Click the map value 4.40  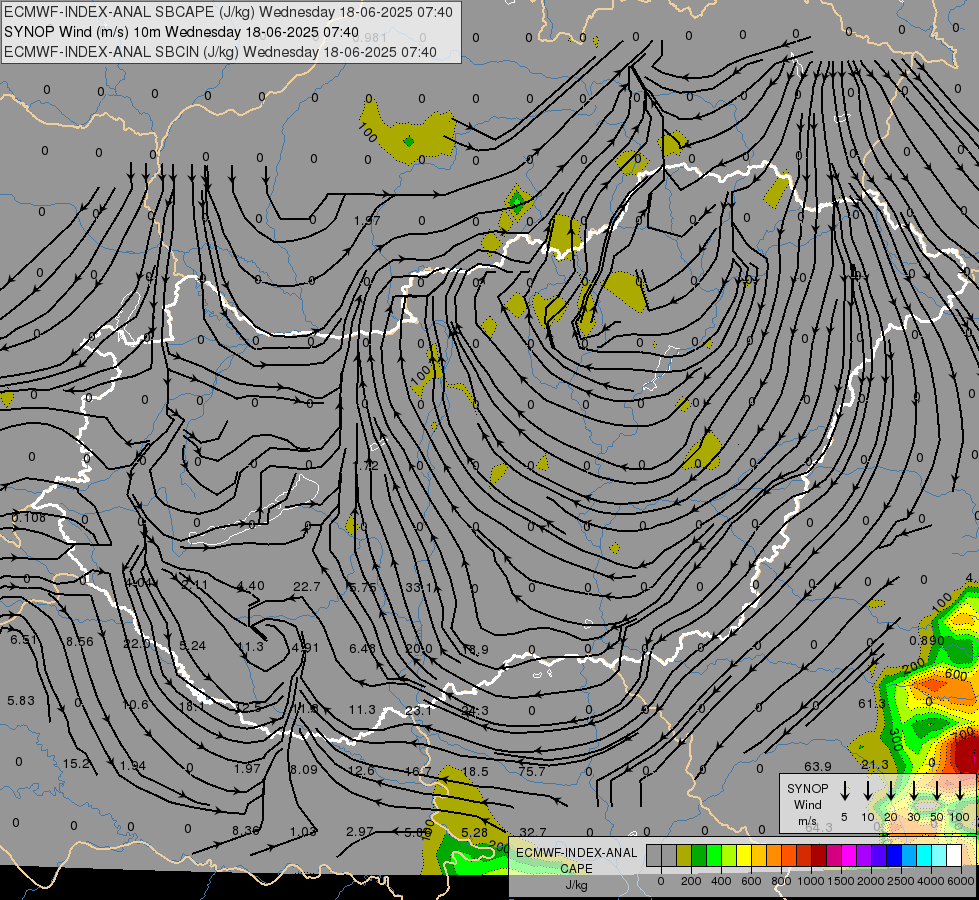pos(250,586)
